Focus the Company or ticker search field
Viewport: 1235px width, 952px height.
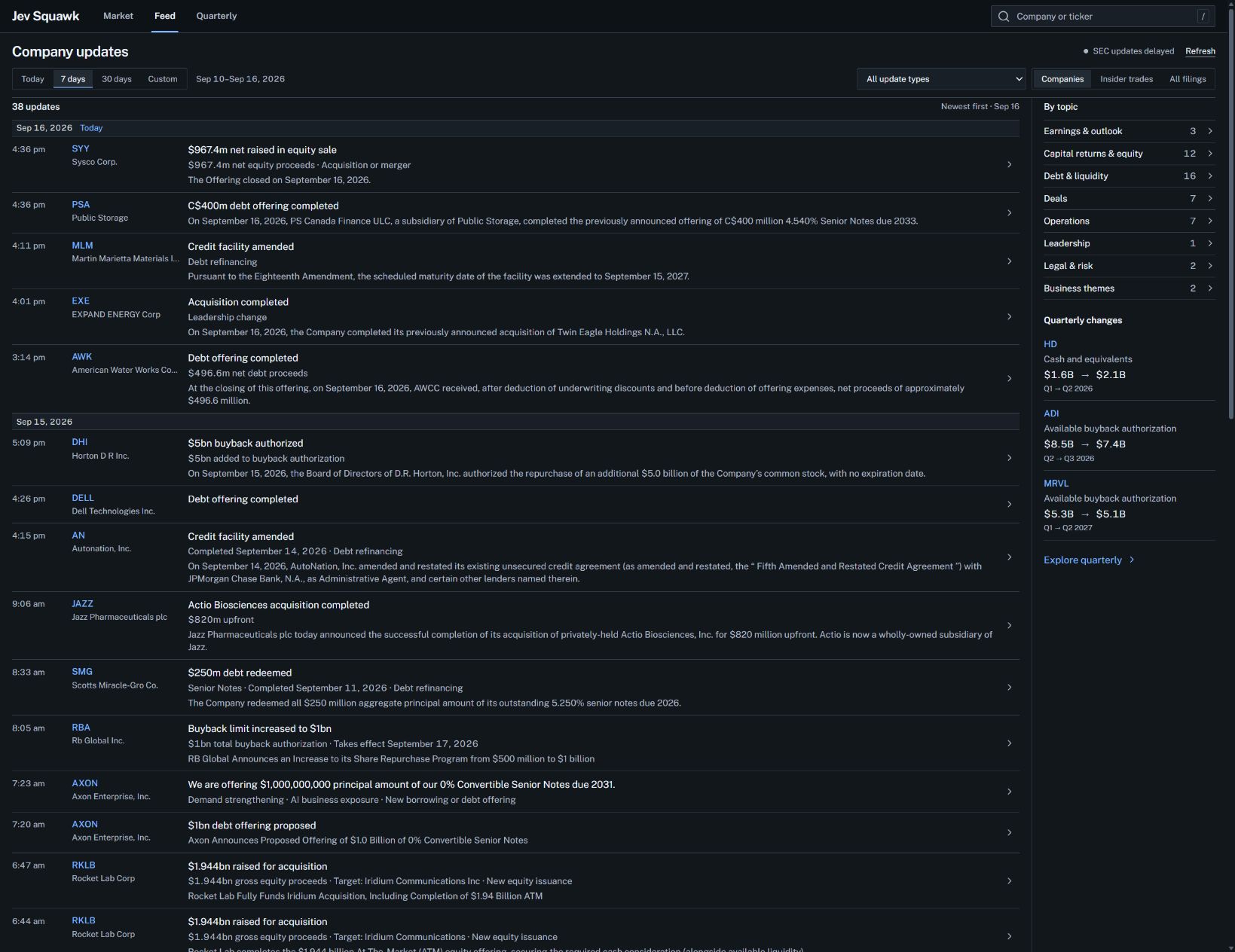tap(1103, 17)
